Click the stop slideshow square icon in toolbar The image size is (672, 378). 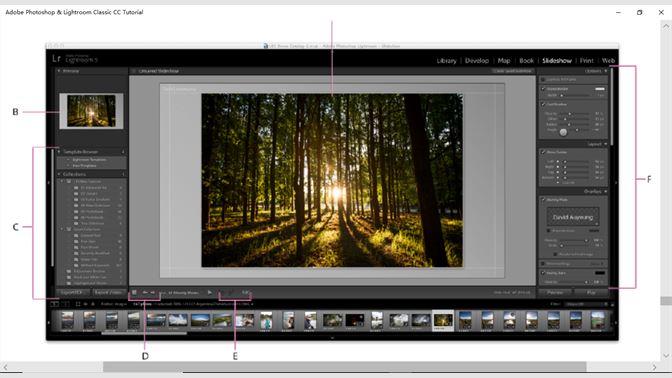[134, 293]
